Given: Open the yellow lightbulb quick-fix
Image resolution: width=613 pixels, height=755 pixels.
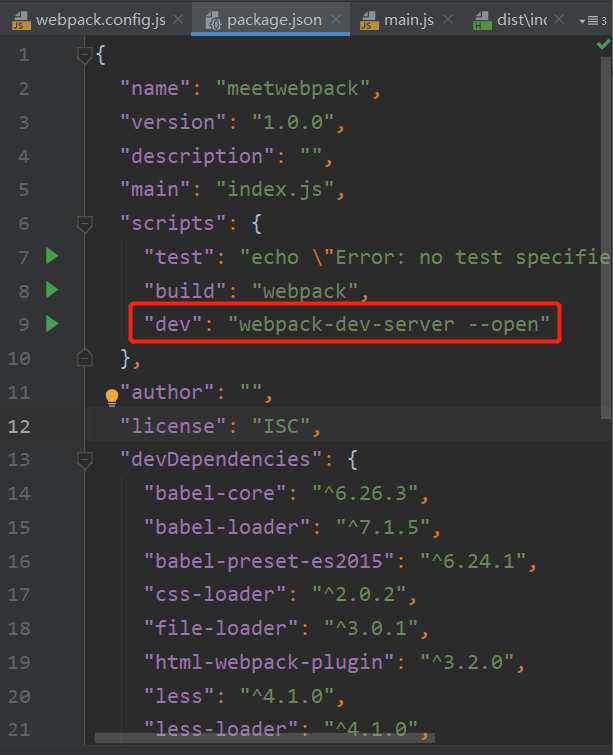Looking at the screenshot, I should (x=112, y=397).
